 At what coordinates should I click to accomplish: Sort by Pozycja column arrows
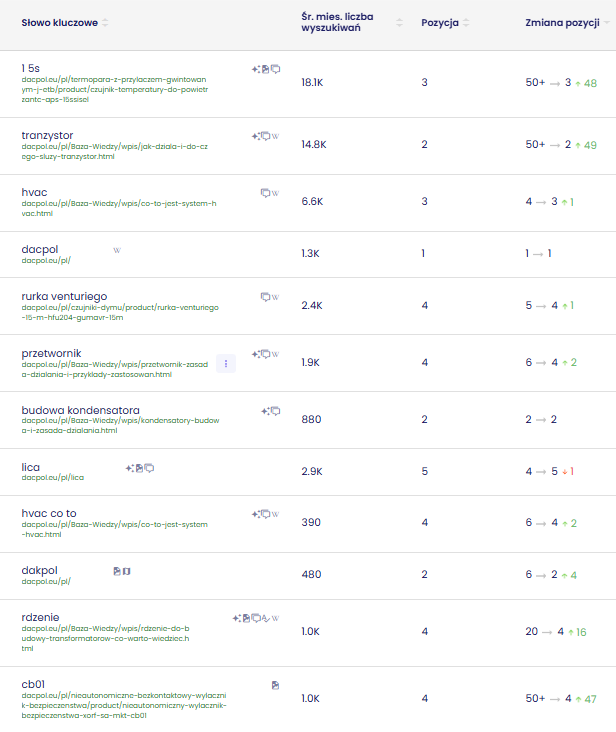(x=466, y=23)
